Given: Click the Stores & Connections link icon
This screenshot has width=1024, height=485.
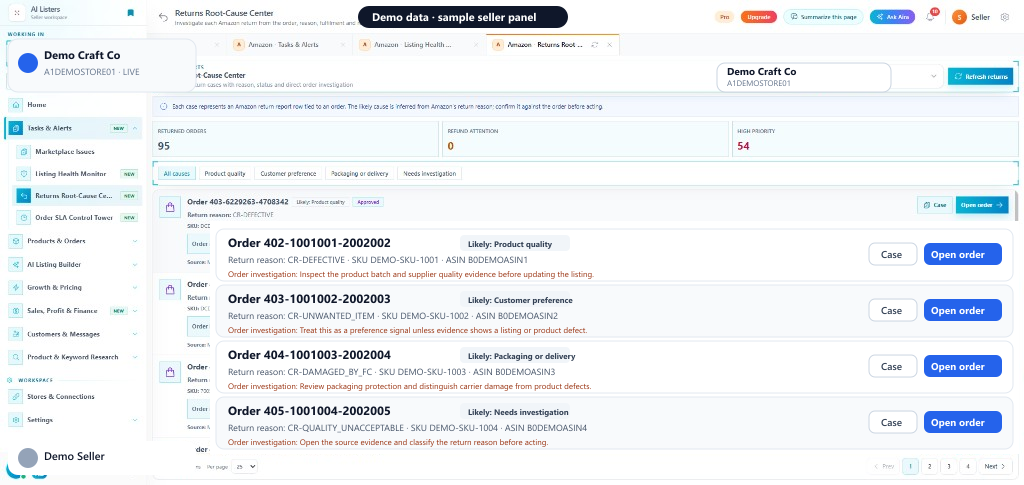Looking at the screenshot, I should (16, 396).
